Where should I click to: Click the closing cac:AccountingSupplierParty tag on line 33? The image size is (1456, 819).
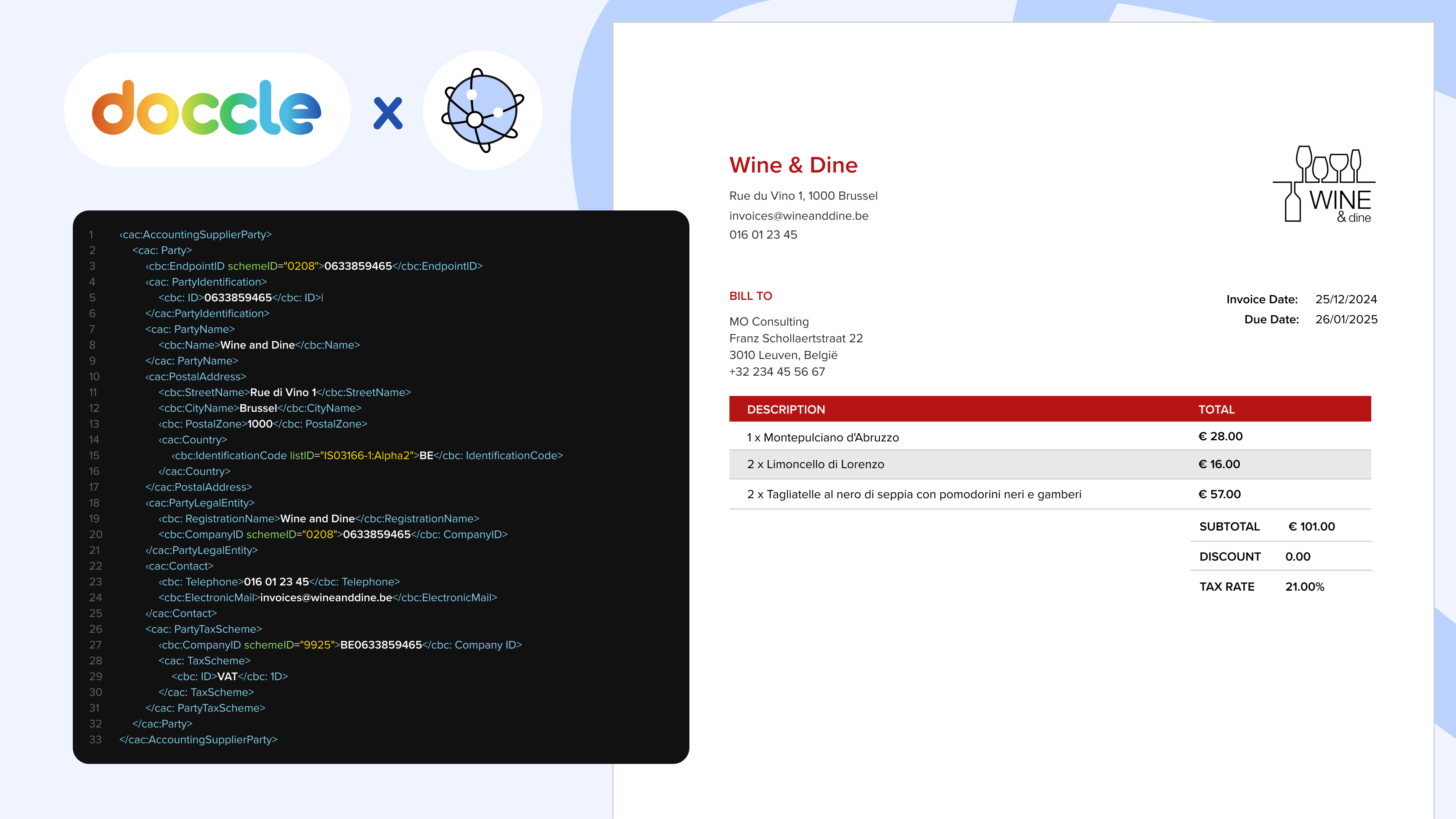coord(198,739)
